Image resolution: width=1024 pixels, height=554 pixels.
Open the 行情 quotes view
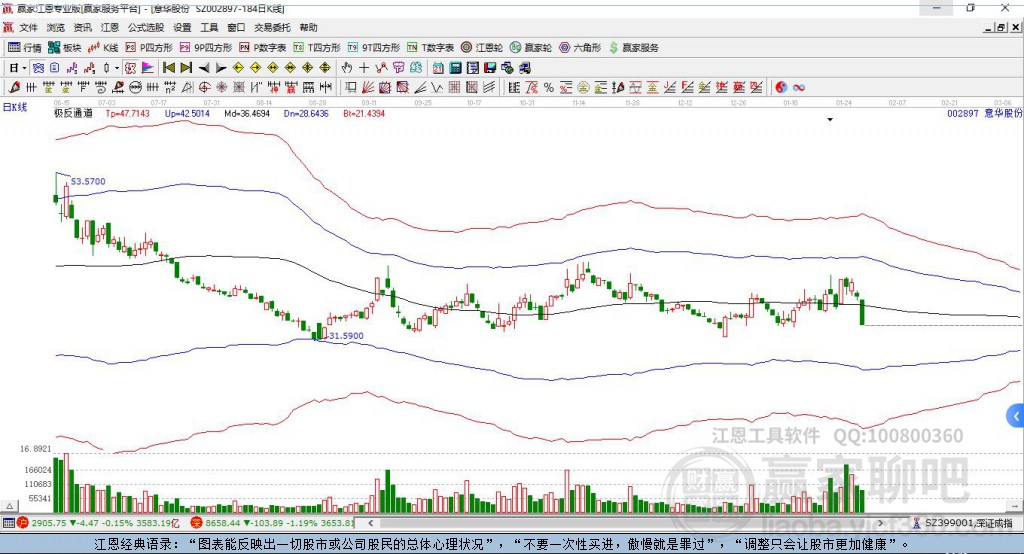[25, 48]
